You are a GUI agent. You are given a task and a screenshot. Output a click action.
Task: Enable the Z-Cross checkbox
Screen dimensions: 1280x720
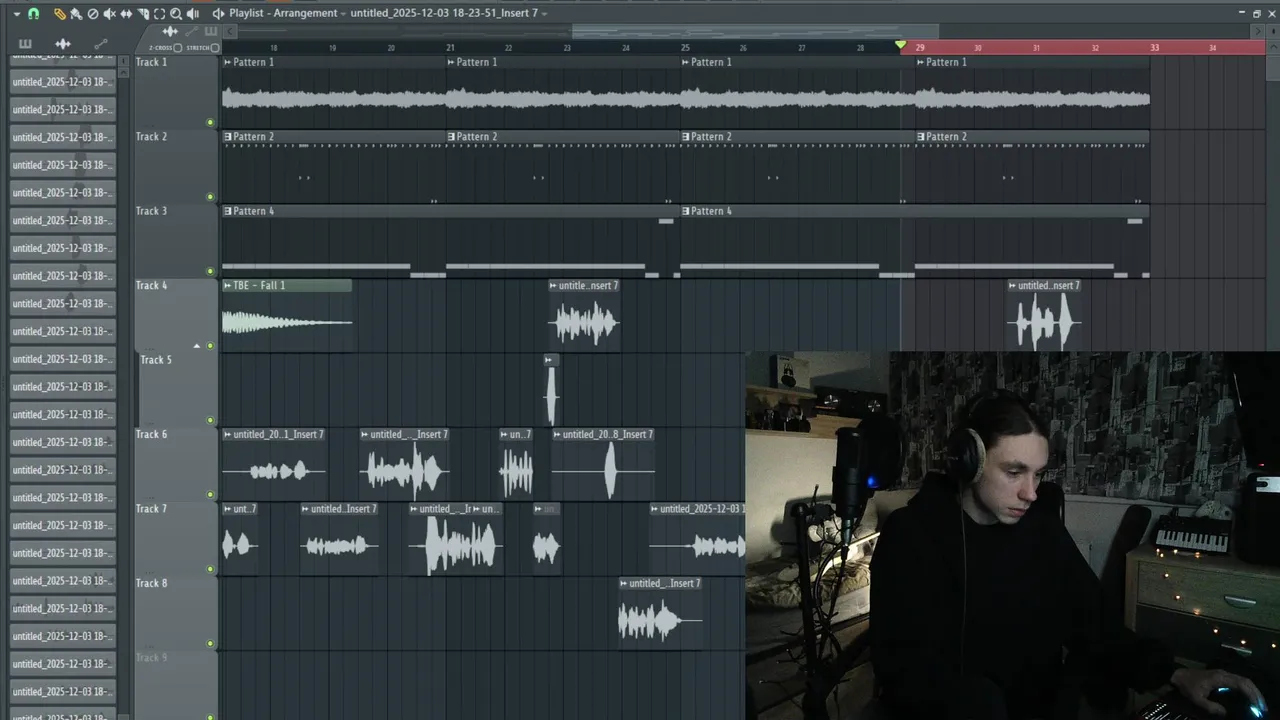pyautogui.click(x=177, y=48)
